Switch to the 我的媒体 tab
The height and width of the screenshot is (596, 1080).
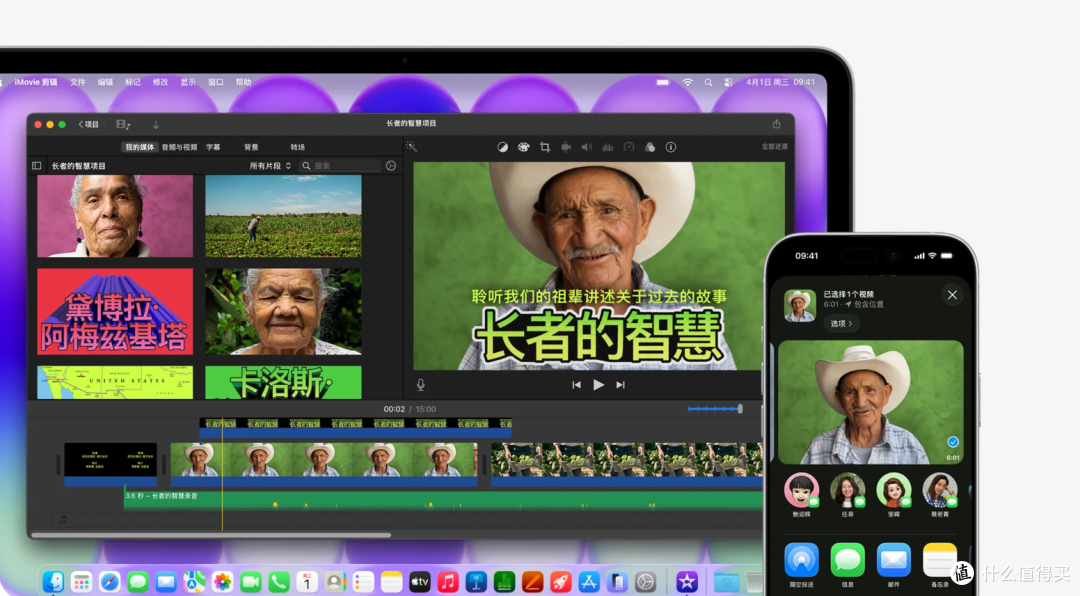coord(140,147)
